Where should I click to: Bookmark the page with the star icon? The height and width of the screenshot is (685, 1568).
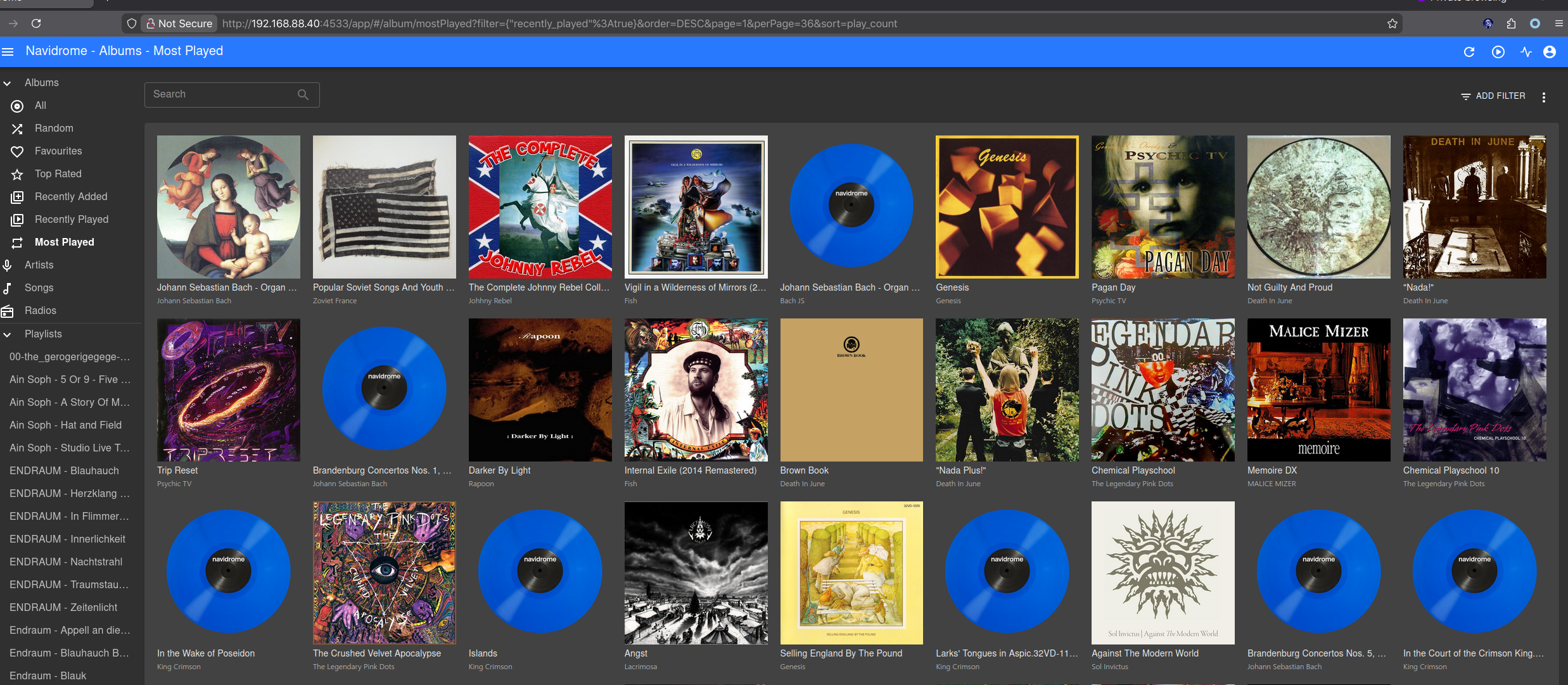pyautogui.click(x=1392, y=23)
